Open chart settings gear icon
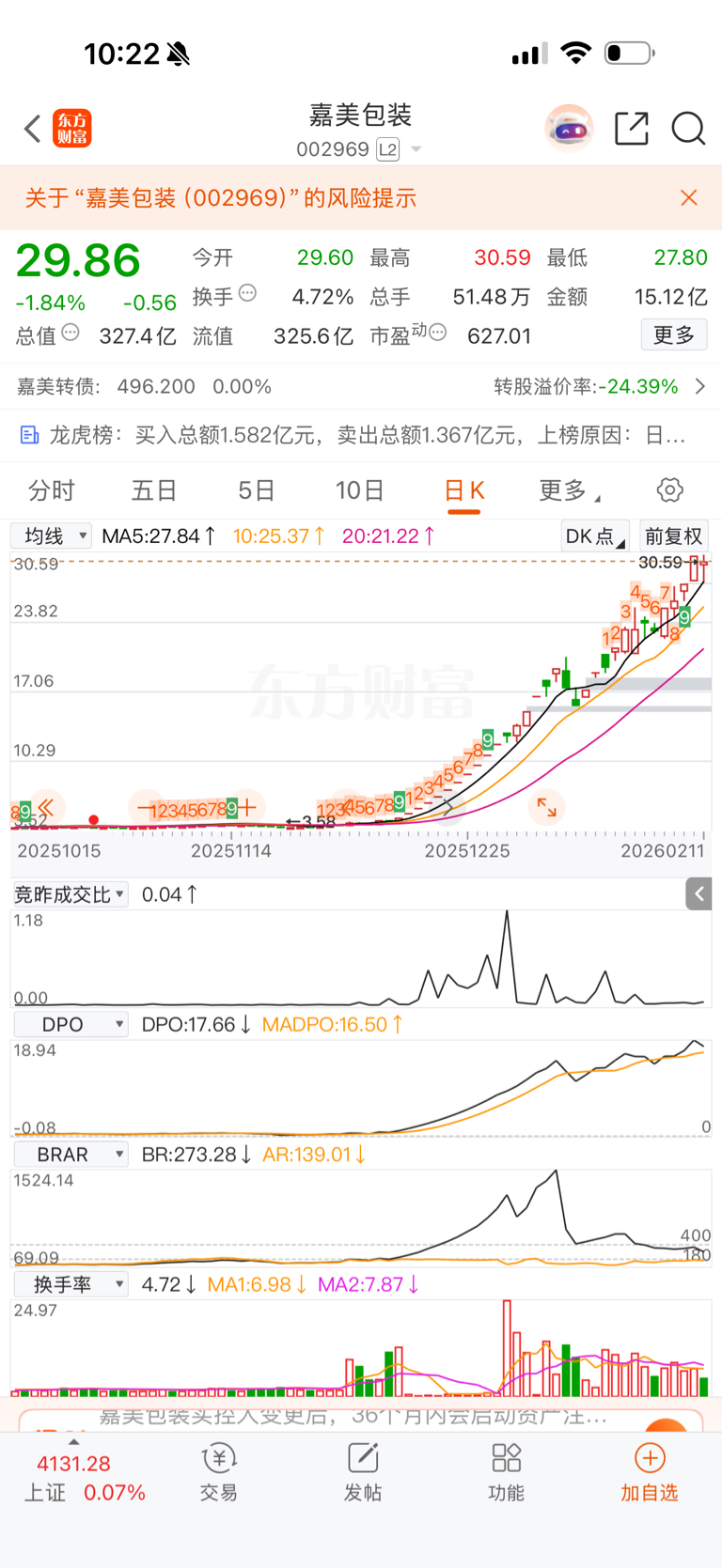 669,489
